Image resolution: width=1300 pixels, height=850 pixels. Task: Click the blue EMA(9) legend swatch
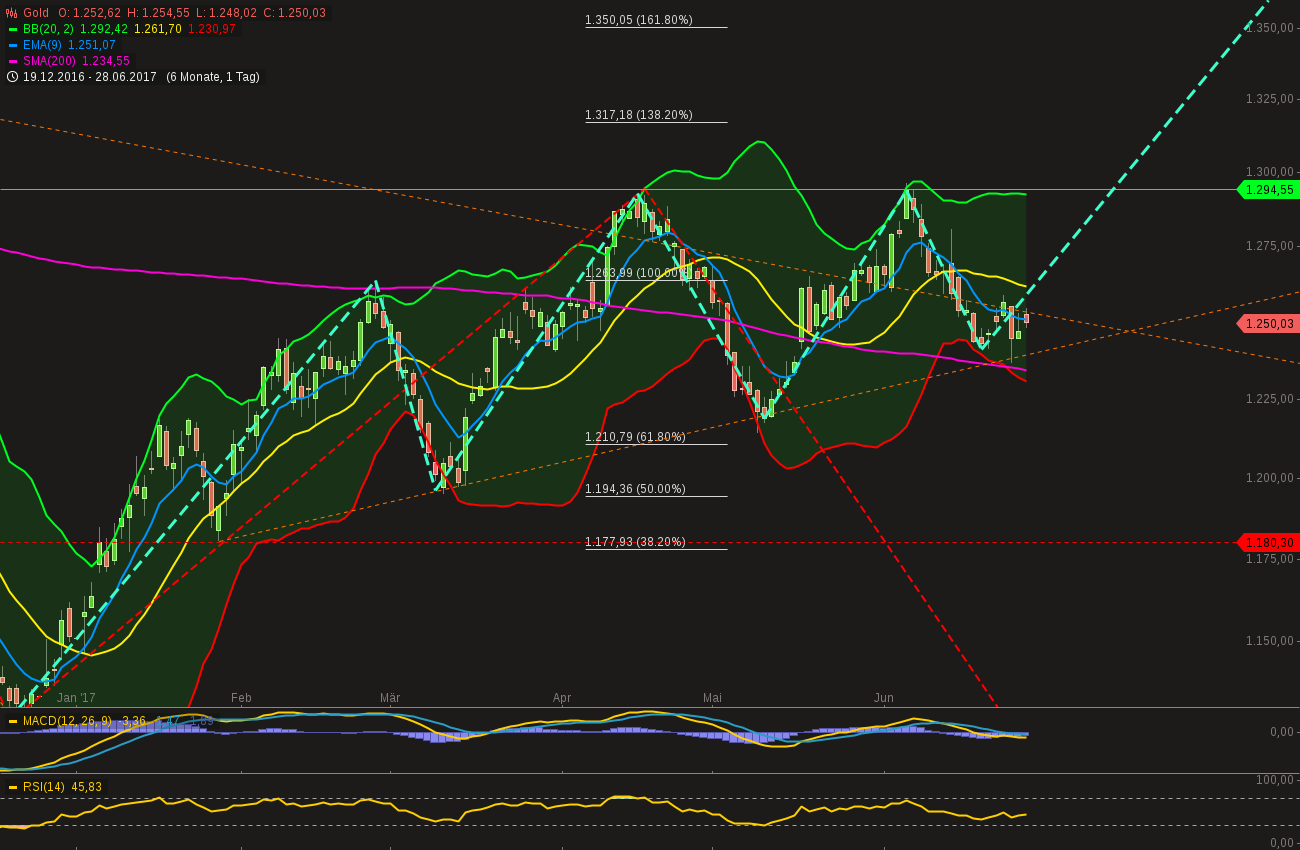(x=13, y=45)
